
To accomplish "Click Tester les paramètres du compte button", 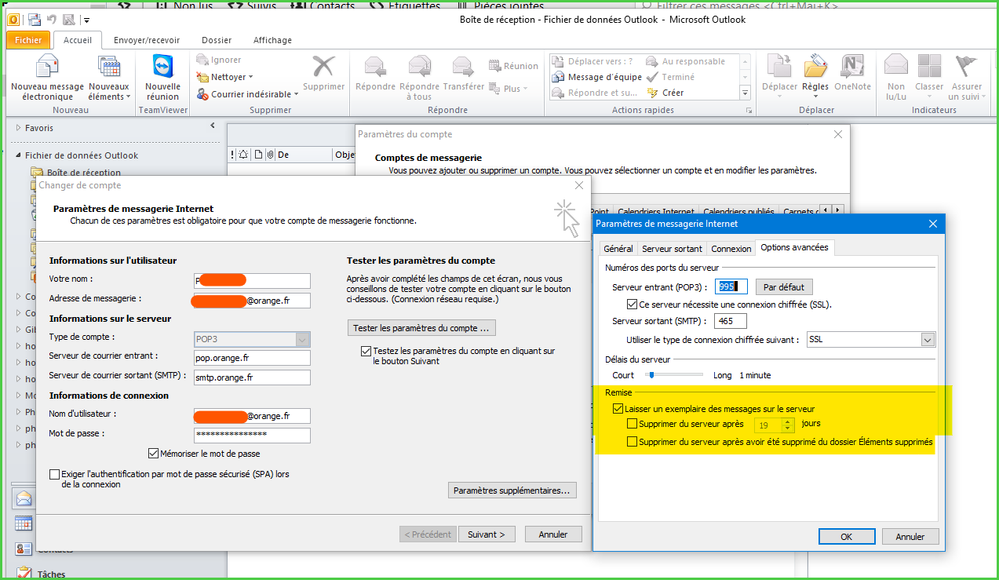I will pyautogui.click(x=421, y=328).
